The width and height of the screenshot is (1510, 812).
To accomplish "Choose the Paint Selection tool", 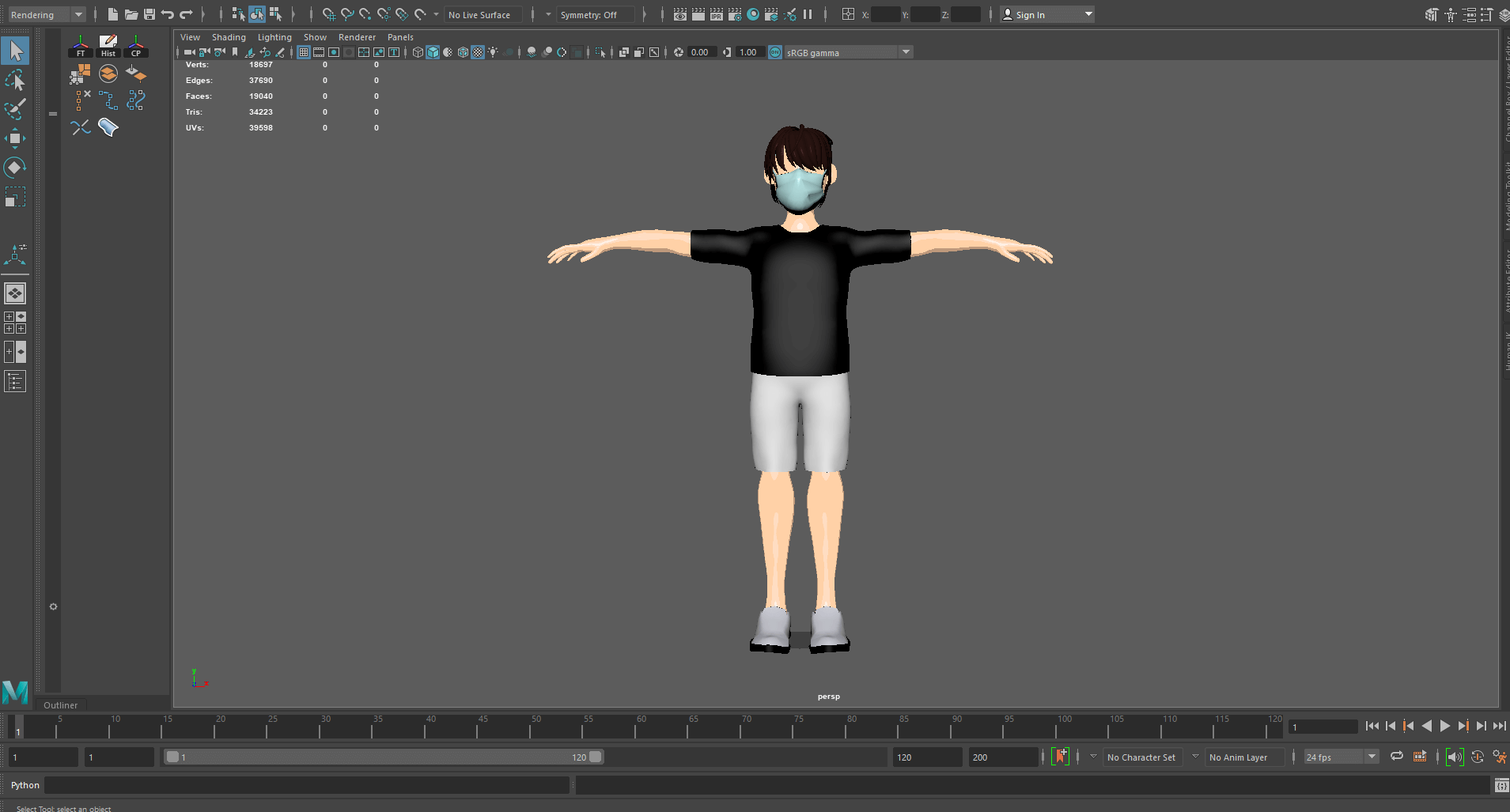I will point(15,108).
